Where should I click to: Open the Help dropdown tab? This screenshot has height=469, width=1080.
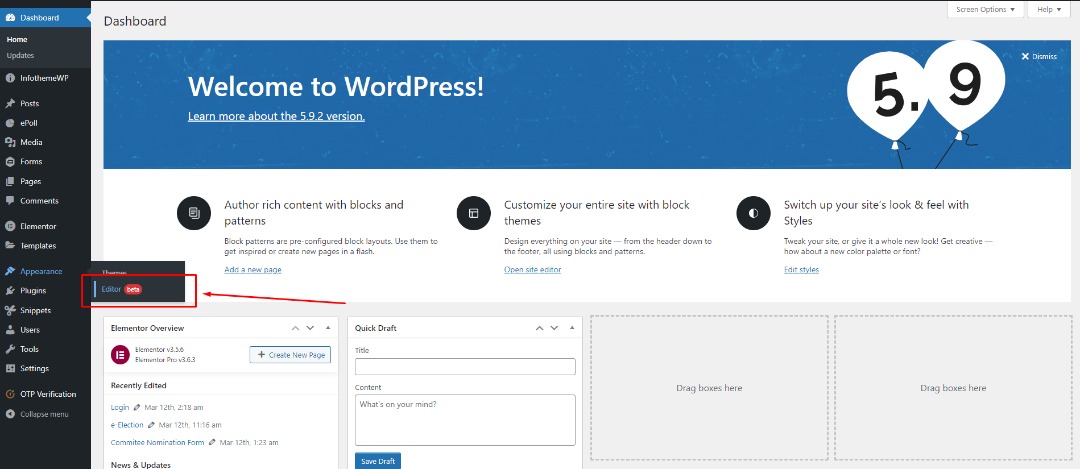click(x=1049, y=10)
